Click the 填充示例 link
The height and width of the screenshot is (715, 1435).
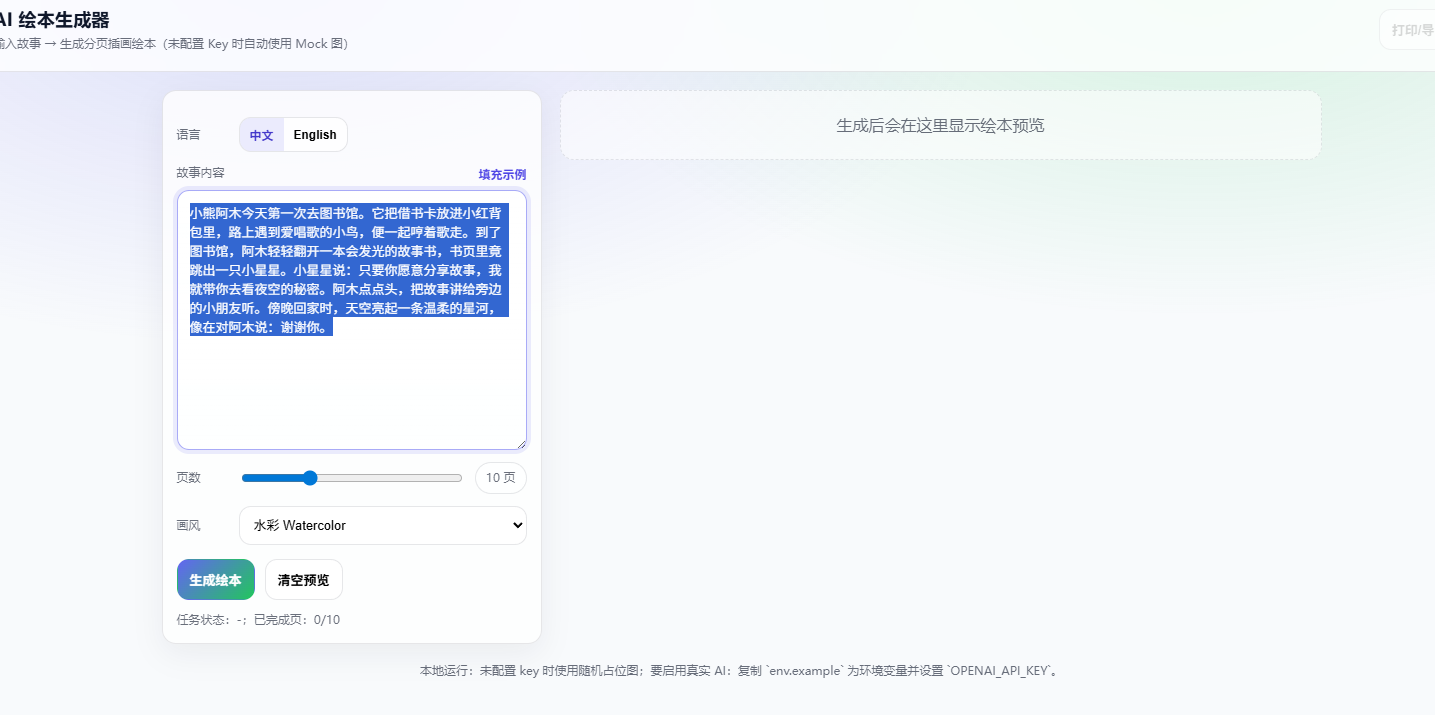click(502, 174)
